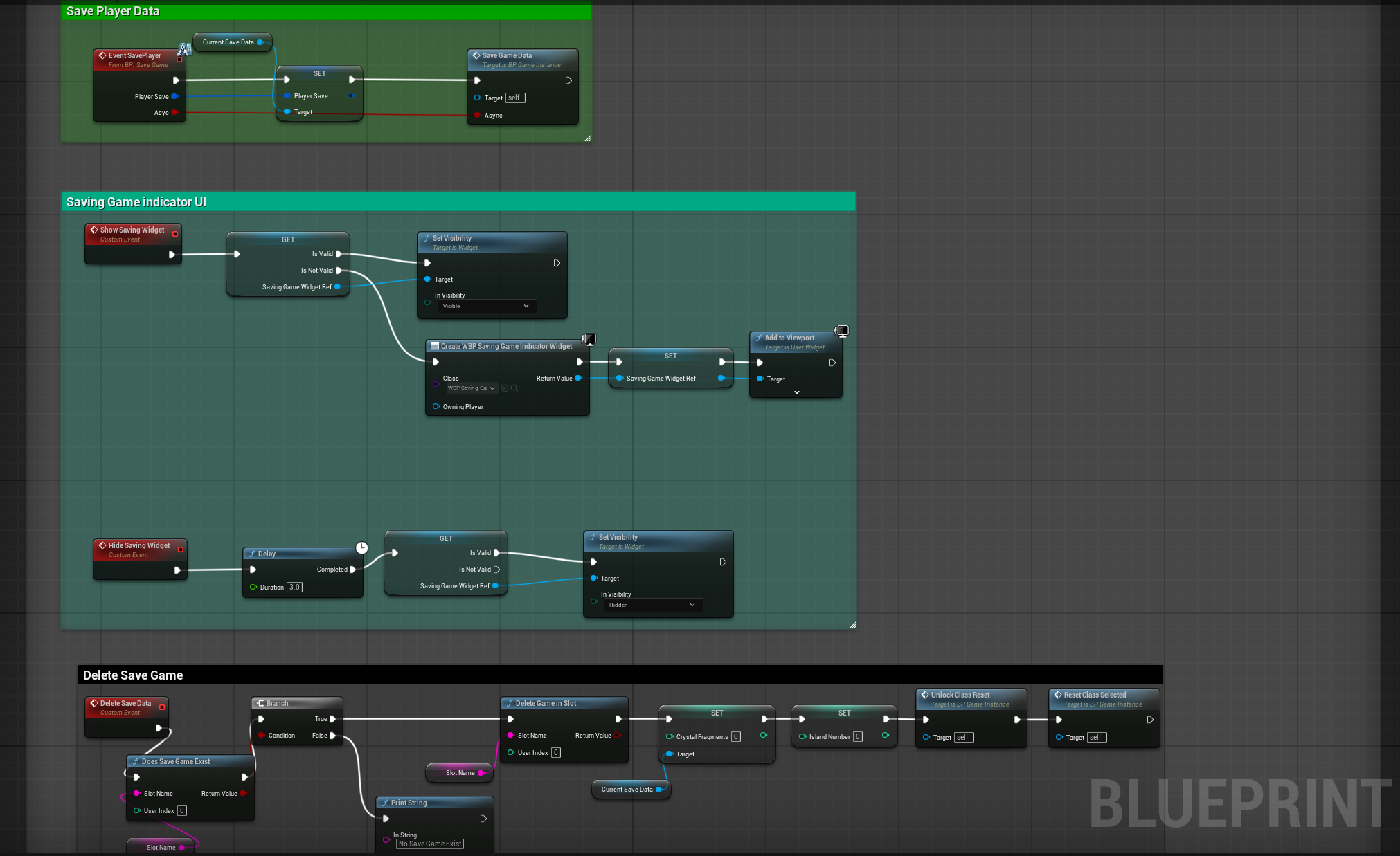Viewport: 1400px width, 856px height.
Task: Click the Crystal Fragments output pin on SET node
Action: [x=764, y=736]
